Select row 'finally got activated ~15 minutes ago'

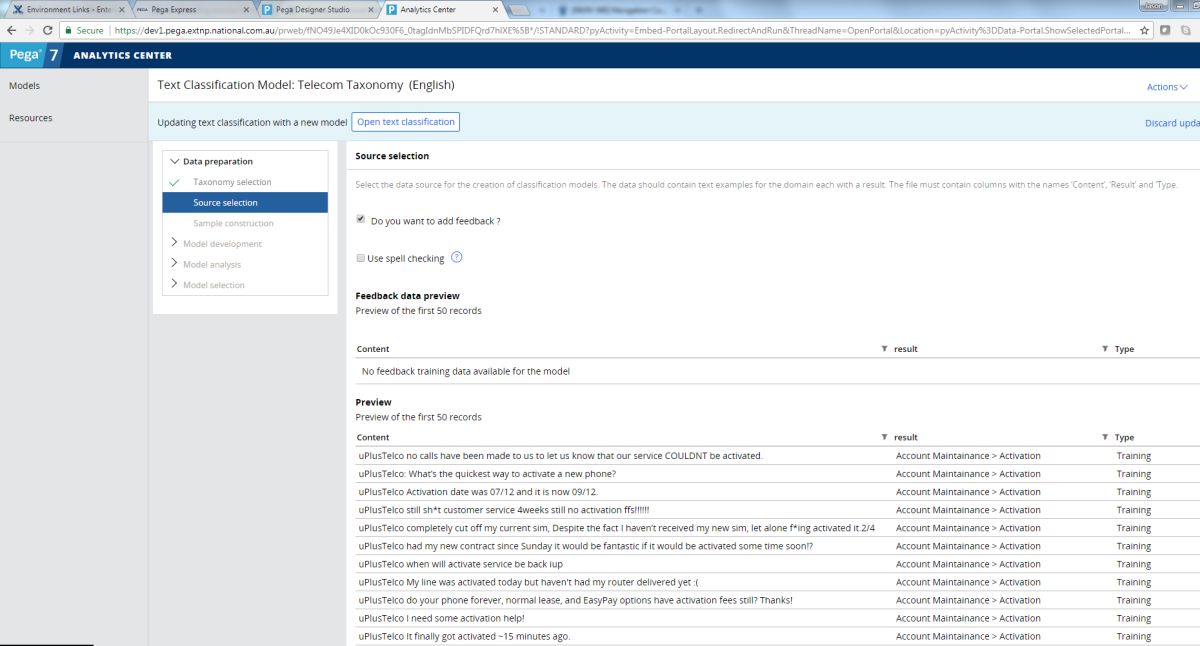click(777, 636)
